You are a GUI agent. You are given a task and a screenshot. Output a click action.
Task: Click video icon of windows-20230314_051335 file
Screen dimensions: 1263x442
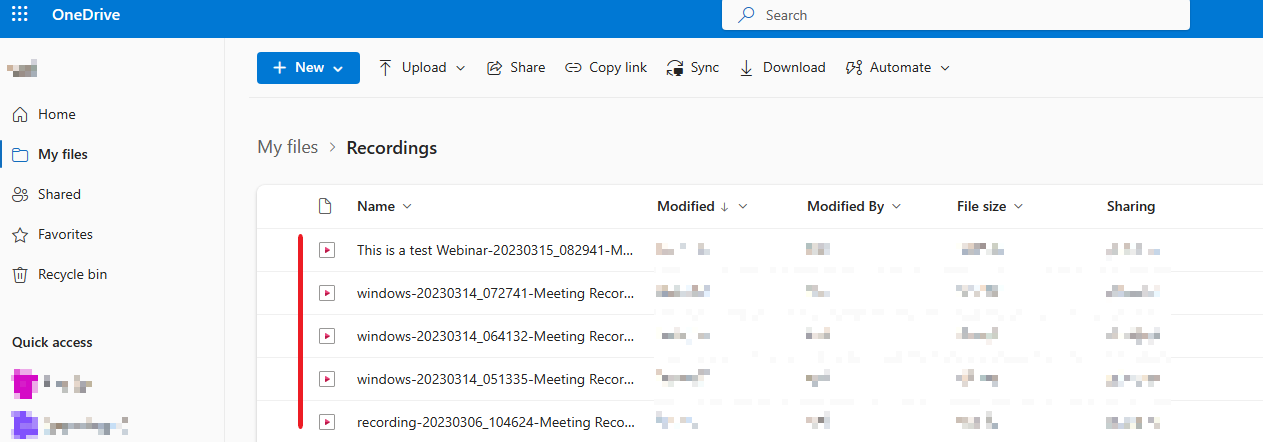[x=326, y=379]
